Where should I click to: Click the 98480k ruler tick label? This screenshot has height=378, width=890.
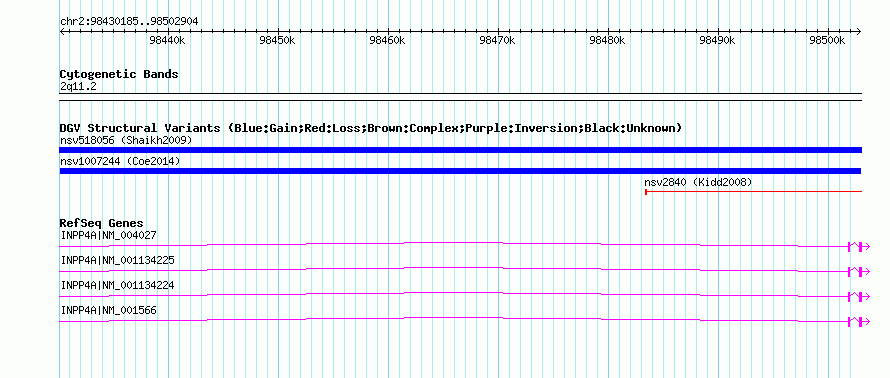click(607, 40)
